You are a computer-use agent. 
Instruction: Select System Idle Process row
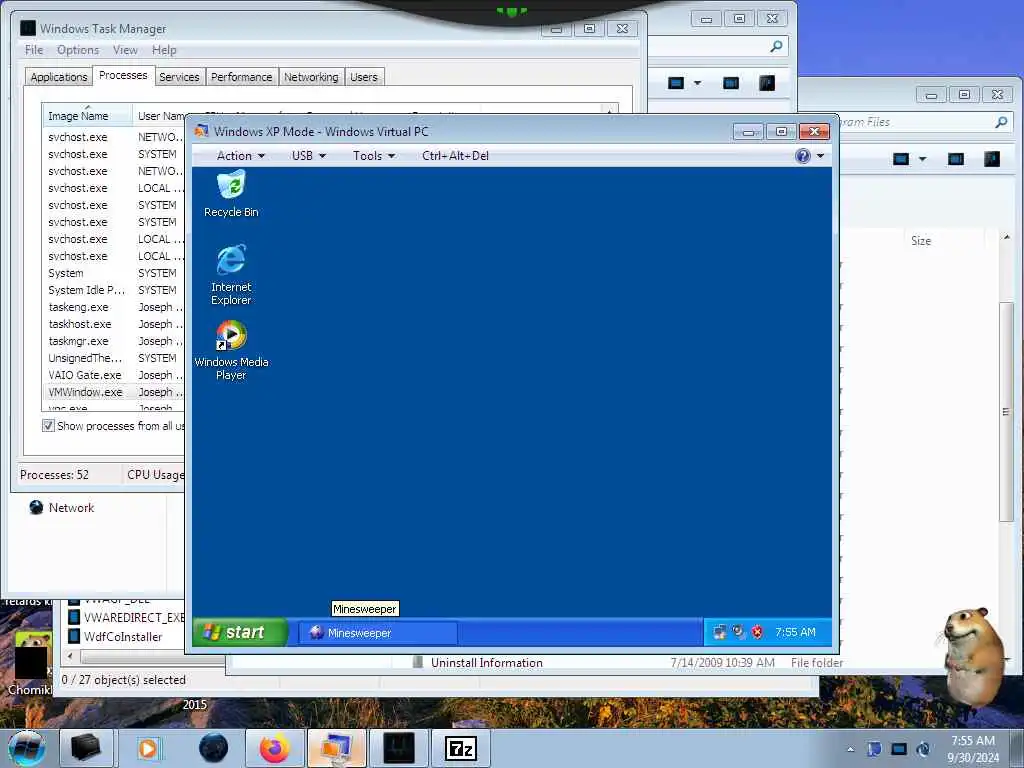tap(114, 290)
